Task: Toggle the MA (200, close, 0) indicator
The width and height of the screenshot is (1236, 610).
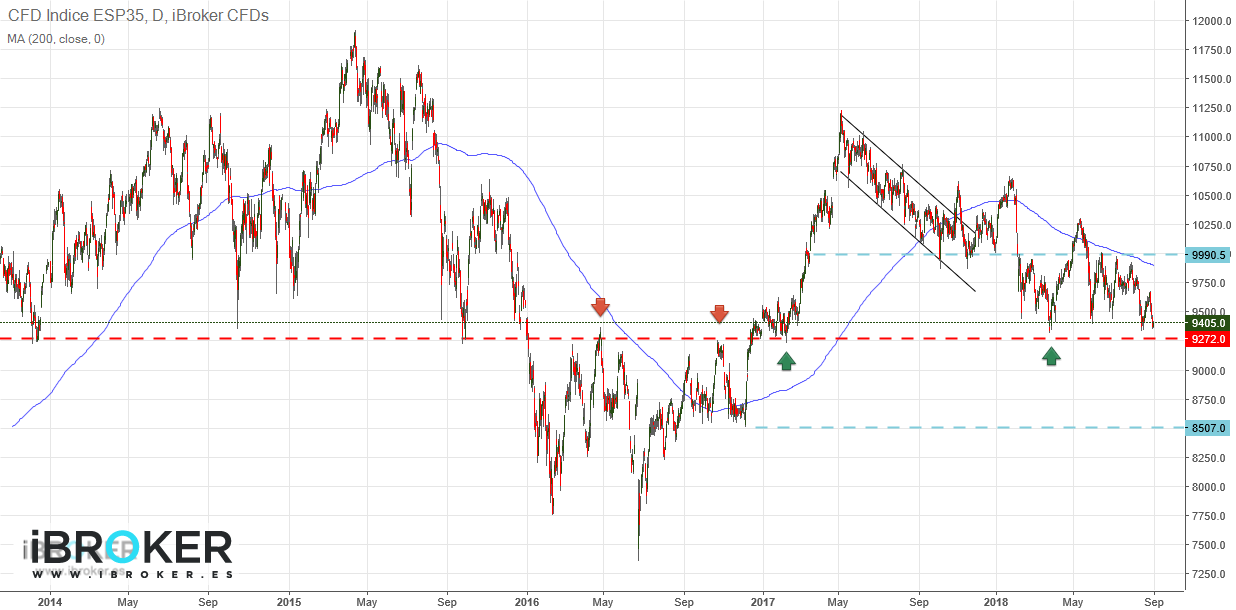Action: click(x=55, y=40)
